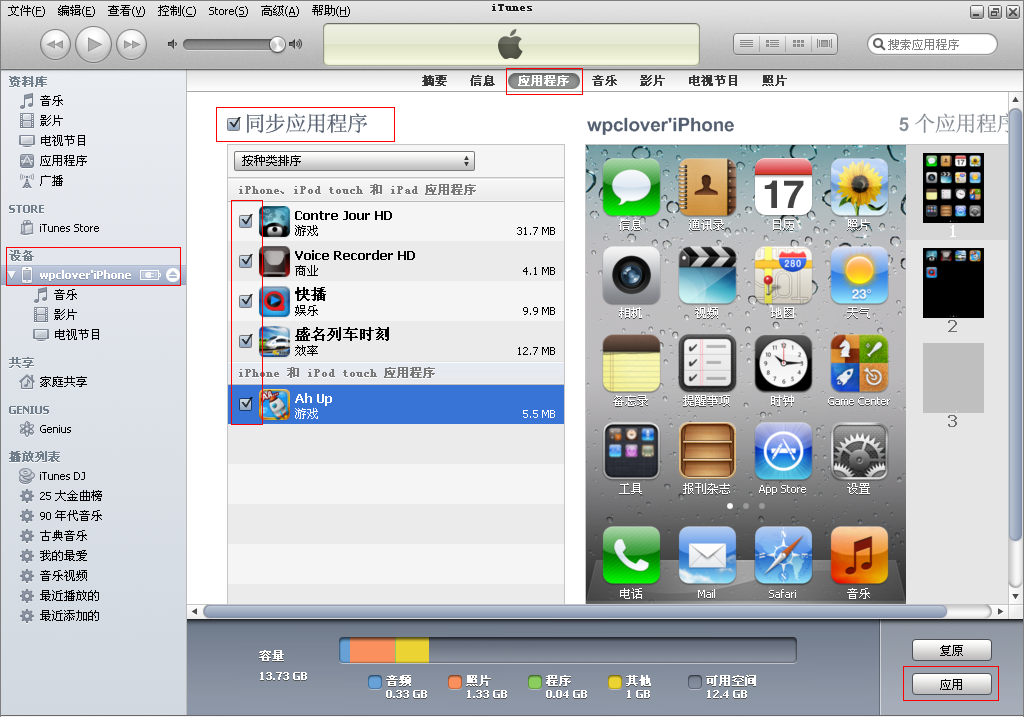This screenshot has width=1024, height=717.
Task: Switch to the 照片 tab
Action: pos(775,81)
